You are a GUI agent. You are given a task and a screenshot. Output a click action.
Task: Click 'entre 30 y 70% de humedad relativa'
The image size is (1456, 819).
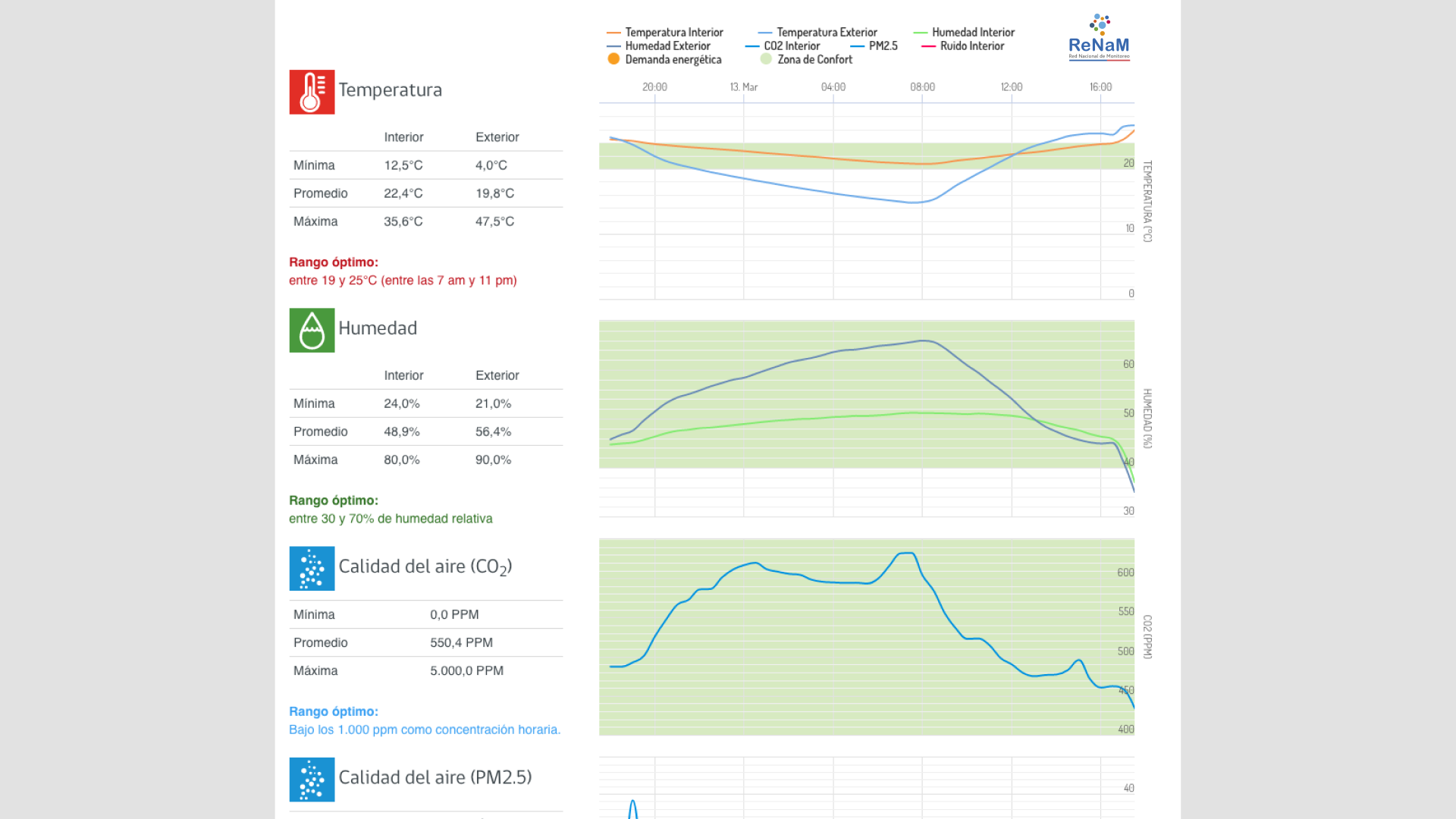(391, 519)
